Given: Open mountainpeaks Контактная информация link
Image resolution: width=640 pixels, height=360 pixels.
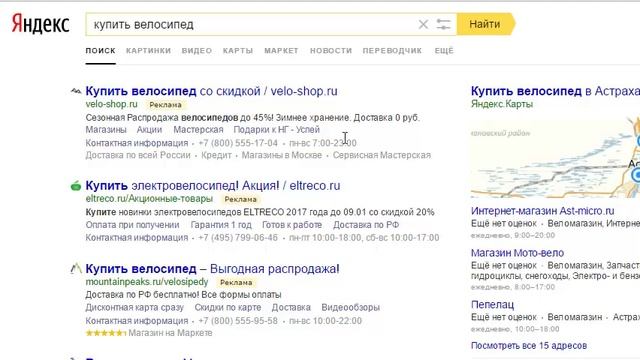Looking at the screenshot, I should (x=137, y=321).
